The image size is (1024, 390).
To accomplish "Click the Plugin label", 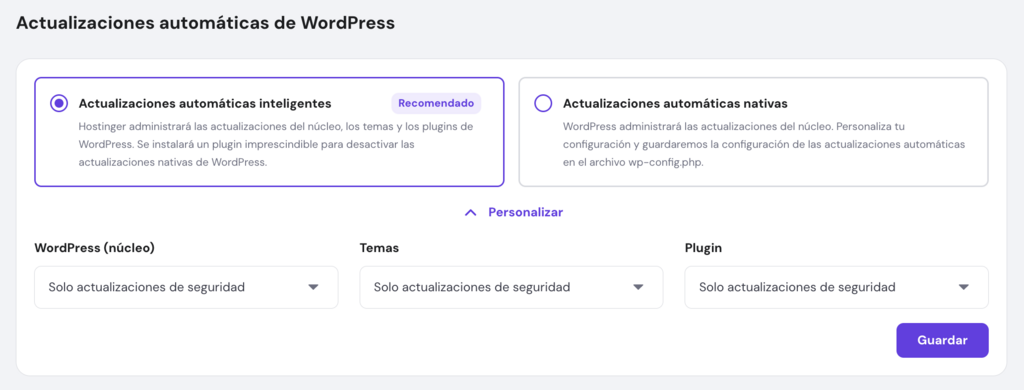I will point(703,248).
